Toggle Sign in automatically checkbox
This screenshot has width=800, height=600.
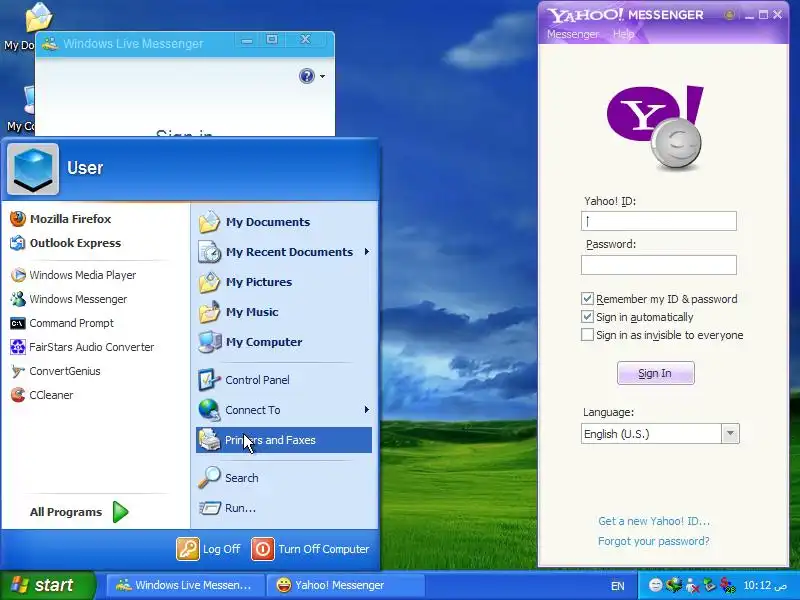[x=587, y=317]
